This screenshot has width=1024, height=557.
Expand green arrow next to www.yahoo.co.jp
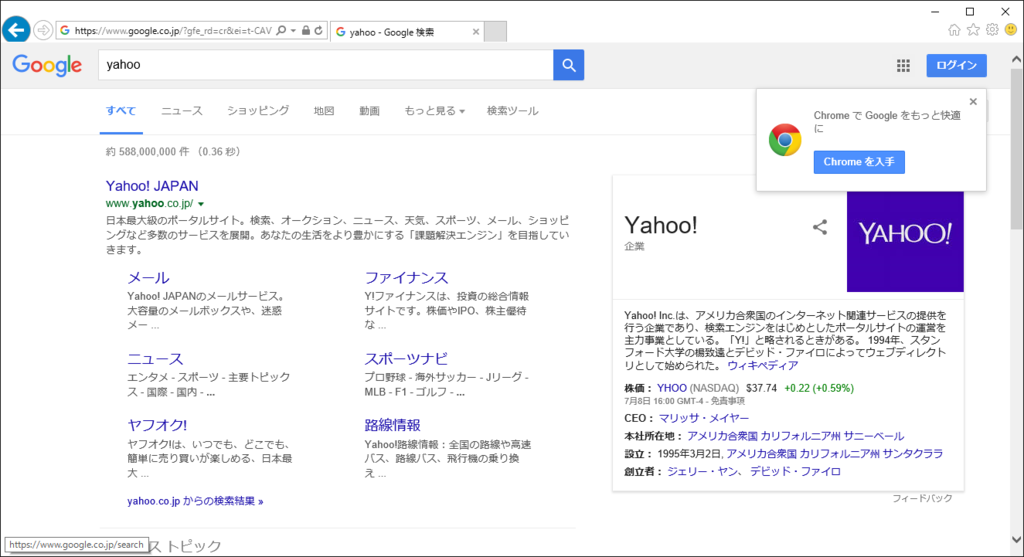(200, 204)
